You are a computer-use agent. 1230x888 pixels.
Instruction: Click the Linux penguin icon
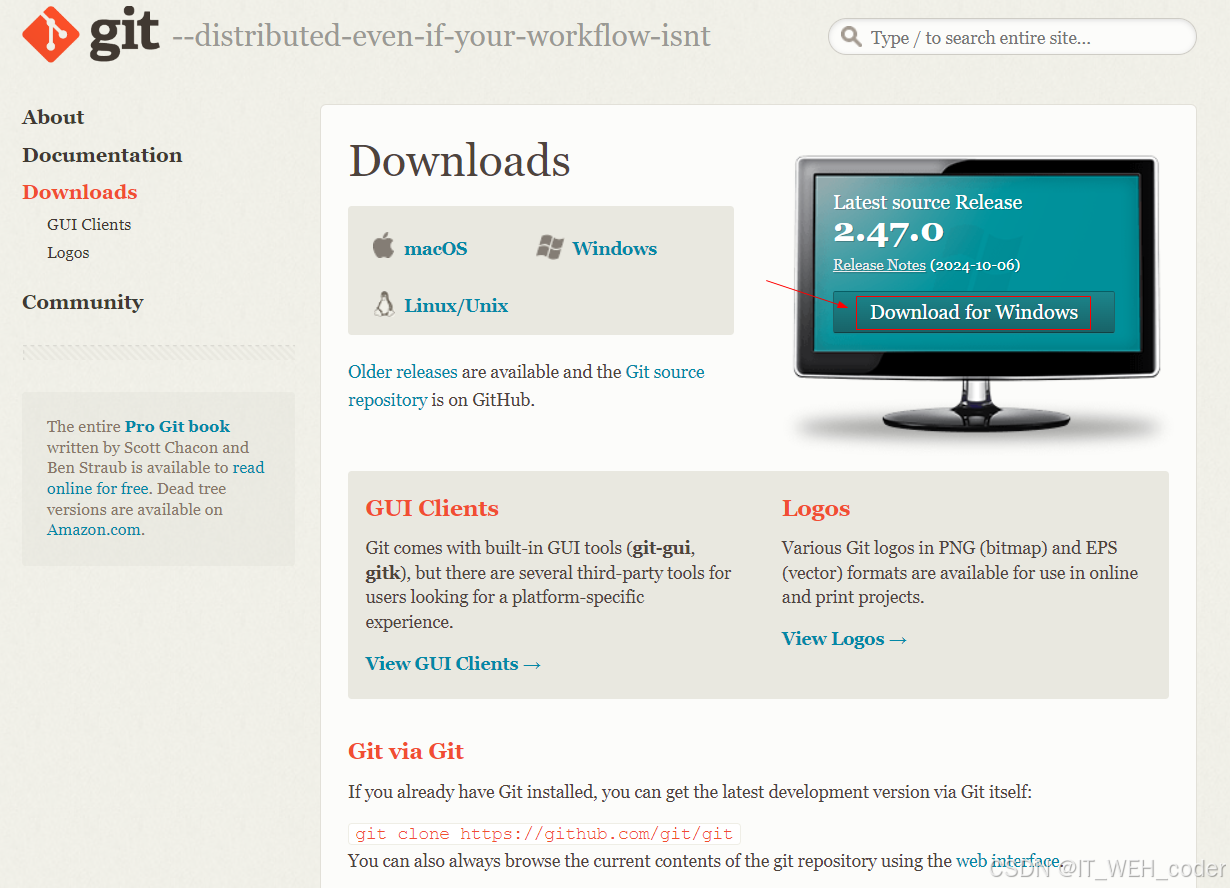click(x=384, y=304)
